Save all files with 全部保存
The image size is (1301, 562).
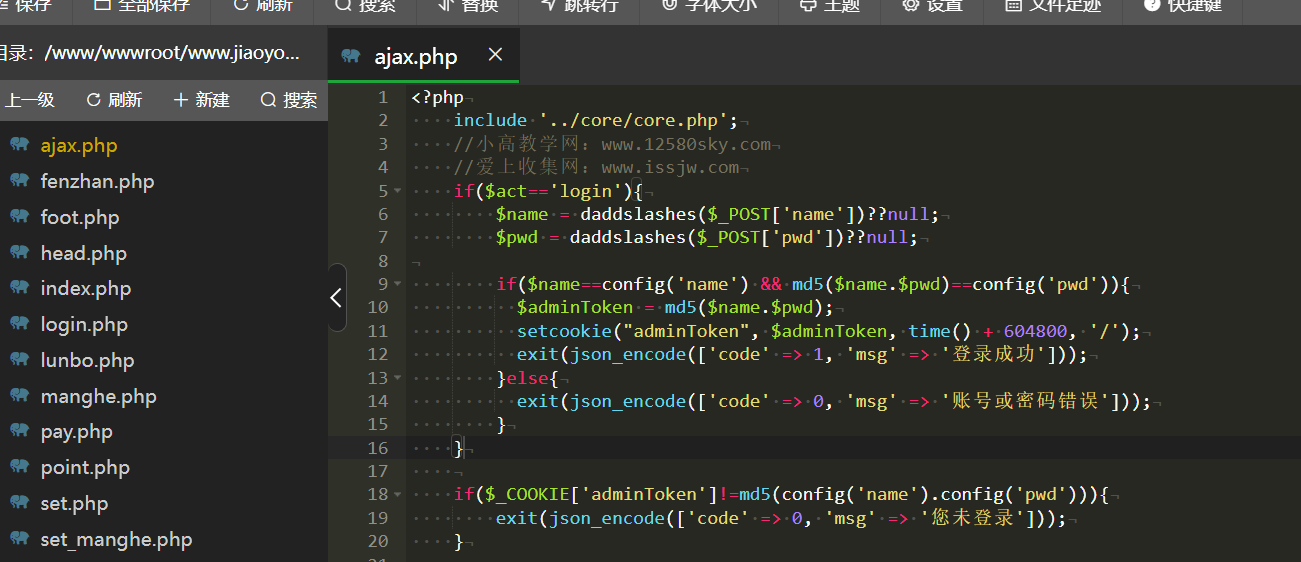pyautogui.click(x=141, y=6)
